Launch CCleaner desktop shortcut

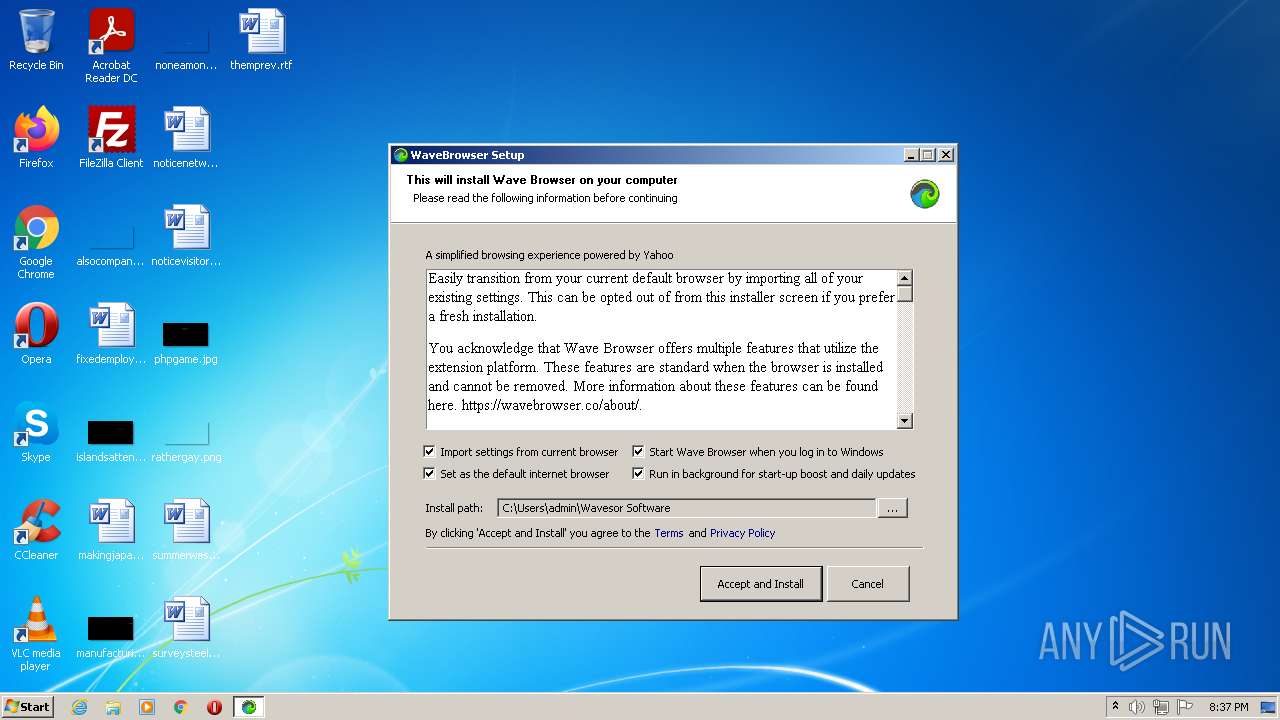[x=36, y=530]
